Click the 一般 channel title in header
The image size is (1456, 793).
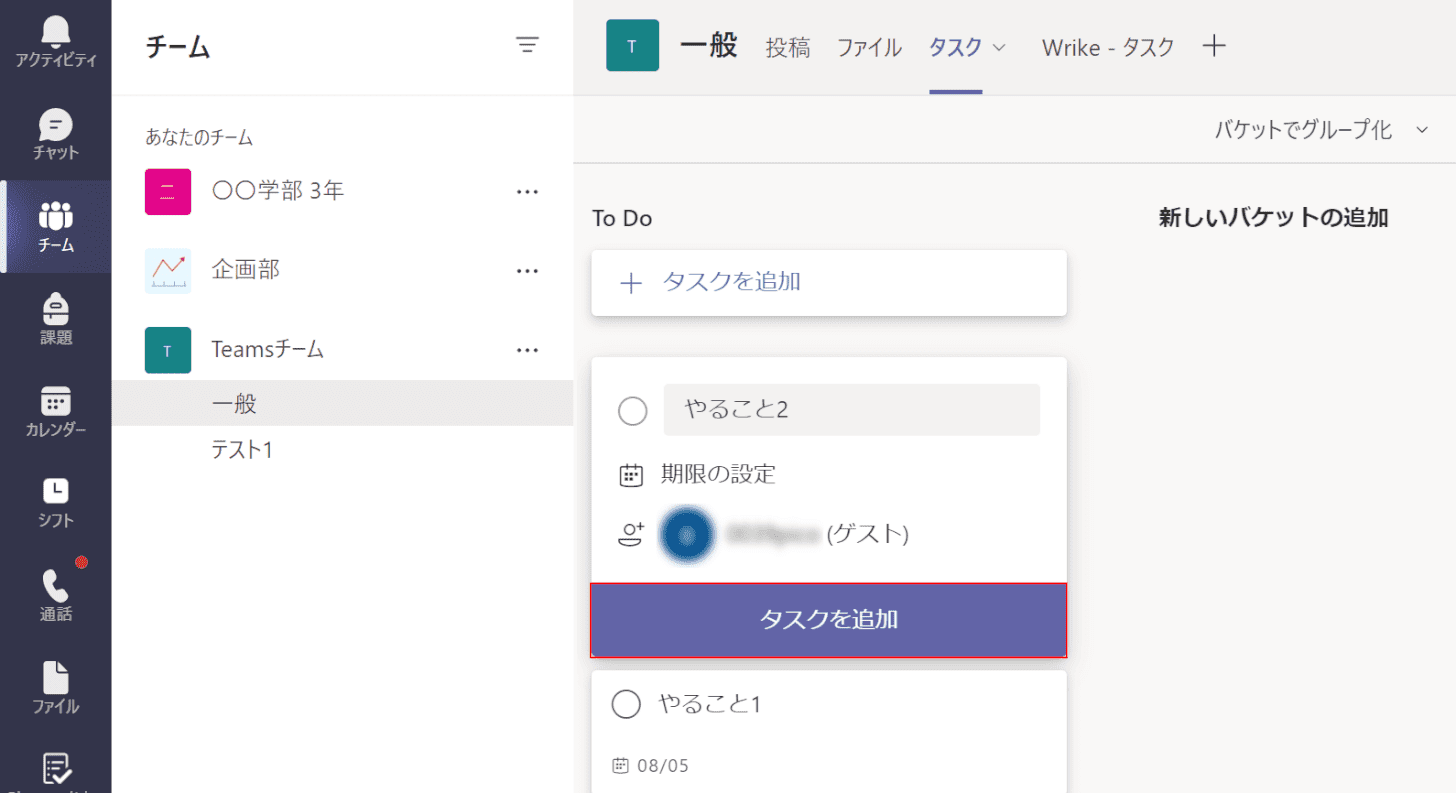[x=709, y=46]
